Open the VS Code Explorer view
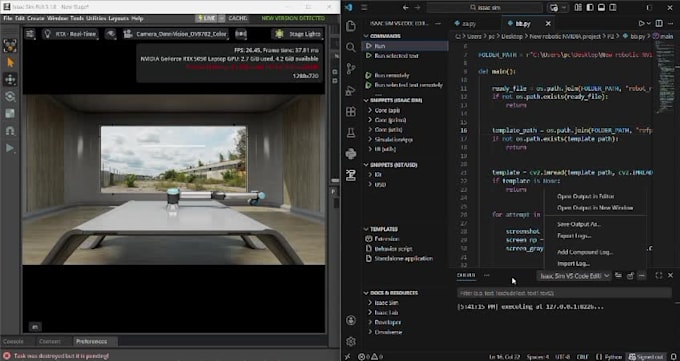The width and height of the screenshot is (680, 361). pyautogui.click(x=351, y=26)
